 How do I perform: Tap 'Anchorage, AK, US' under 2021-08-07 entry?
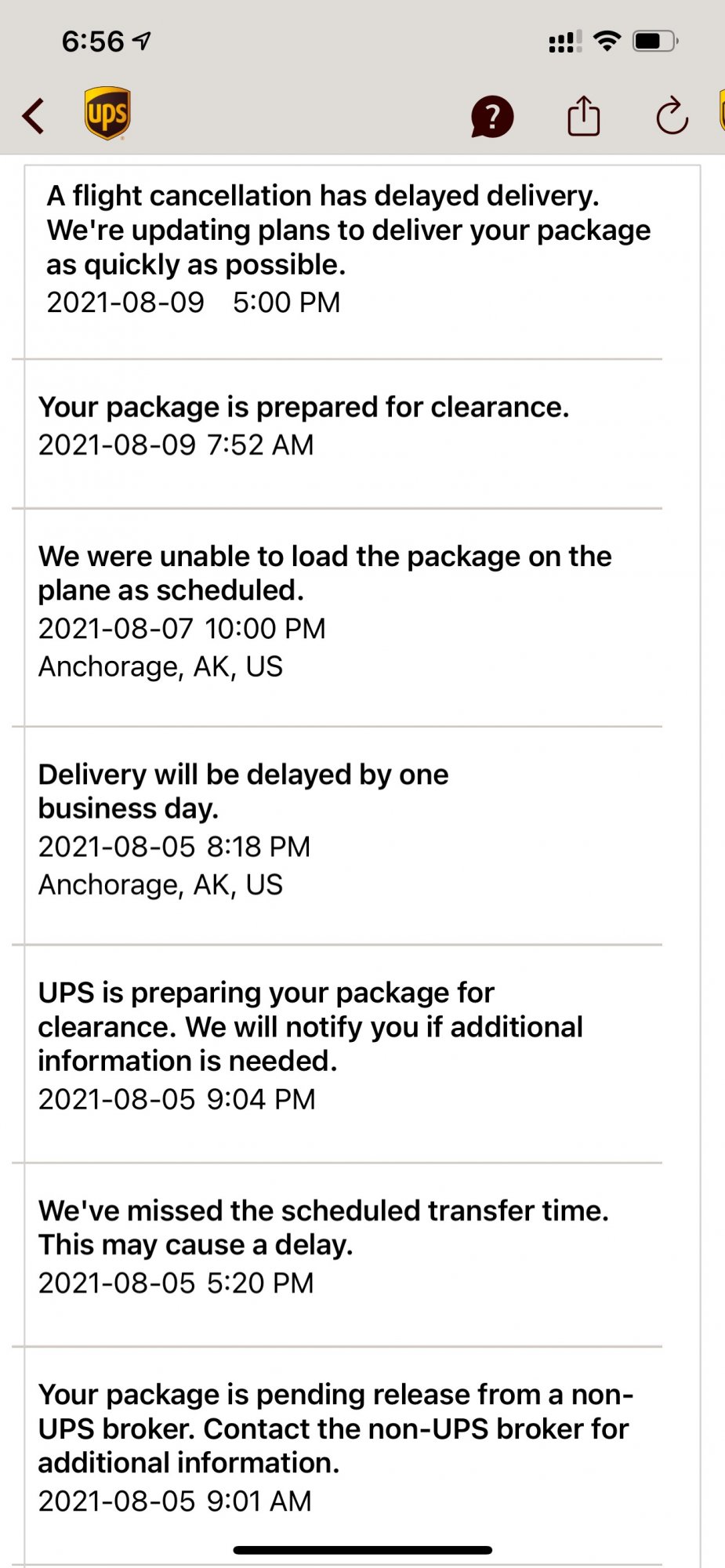click(161, 666)
